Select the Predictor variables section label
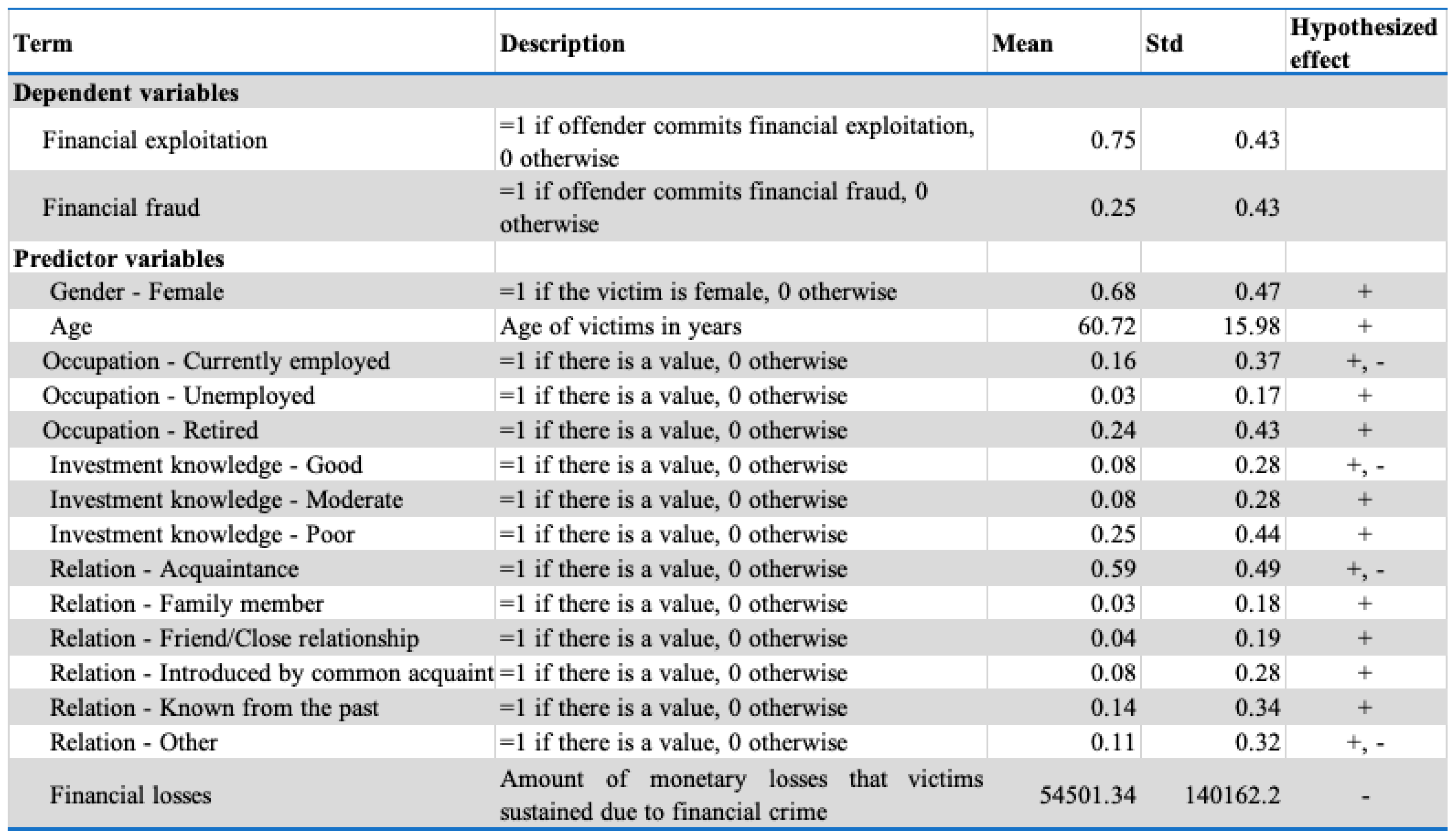Image resolution: width=1456 pixels, height=839 pixels. [119, 259]
